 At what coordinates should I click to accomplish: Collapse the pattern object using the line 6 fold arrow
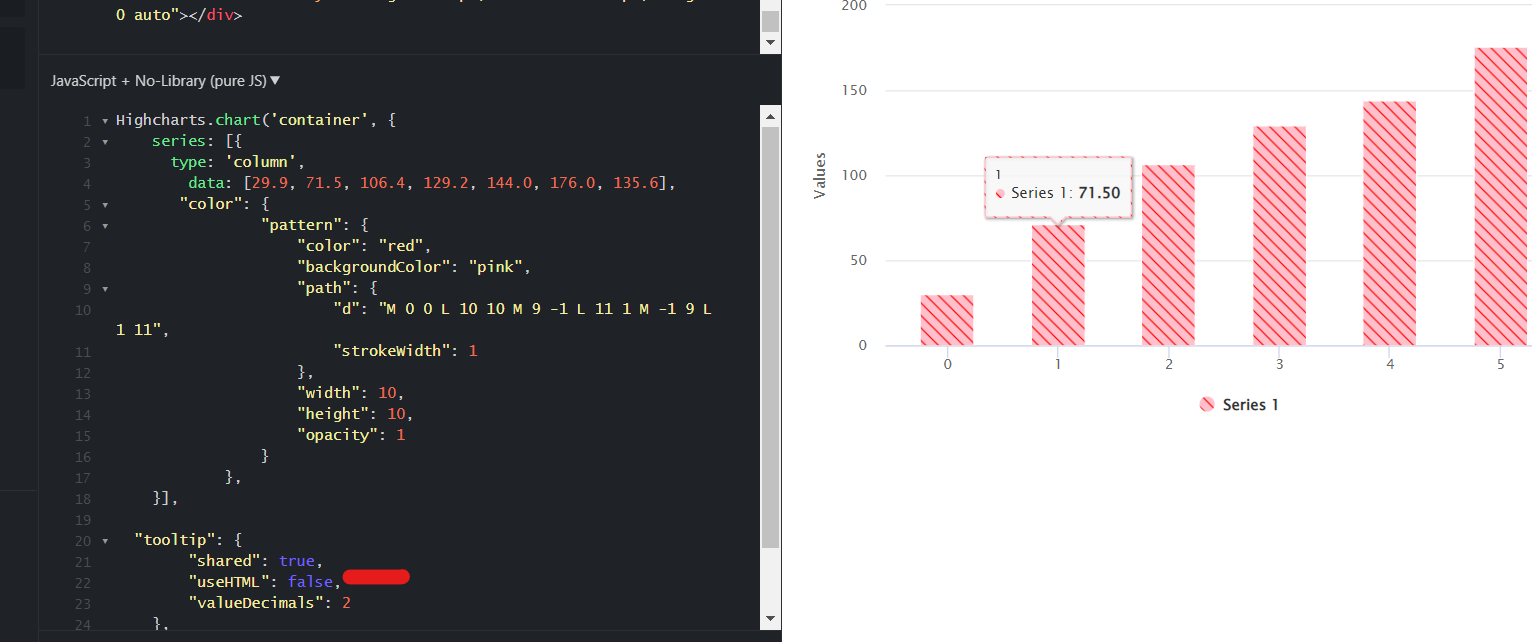click(104, 225)
